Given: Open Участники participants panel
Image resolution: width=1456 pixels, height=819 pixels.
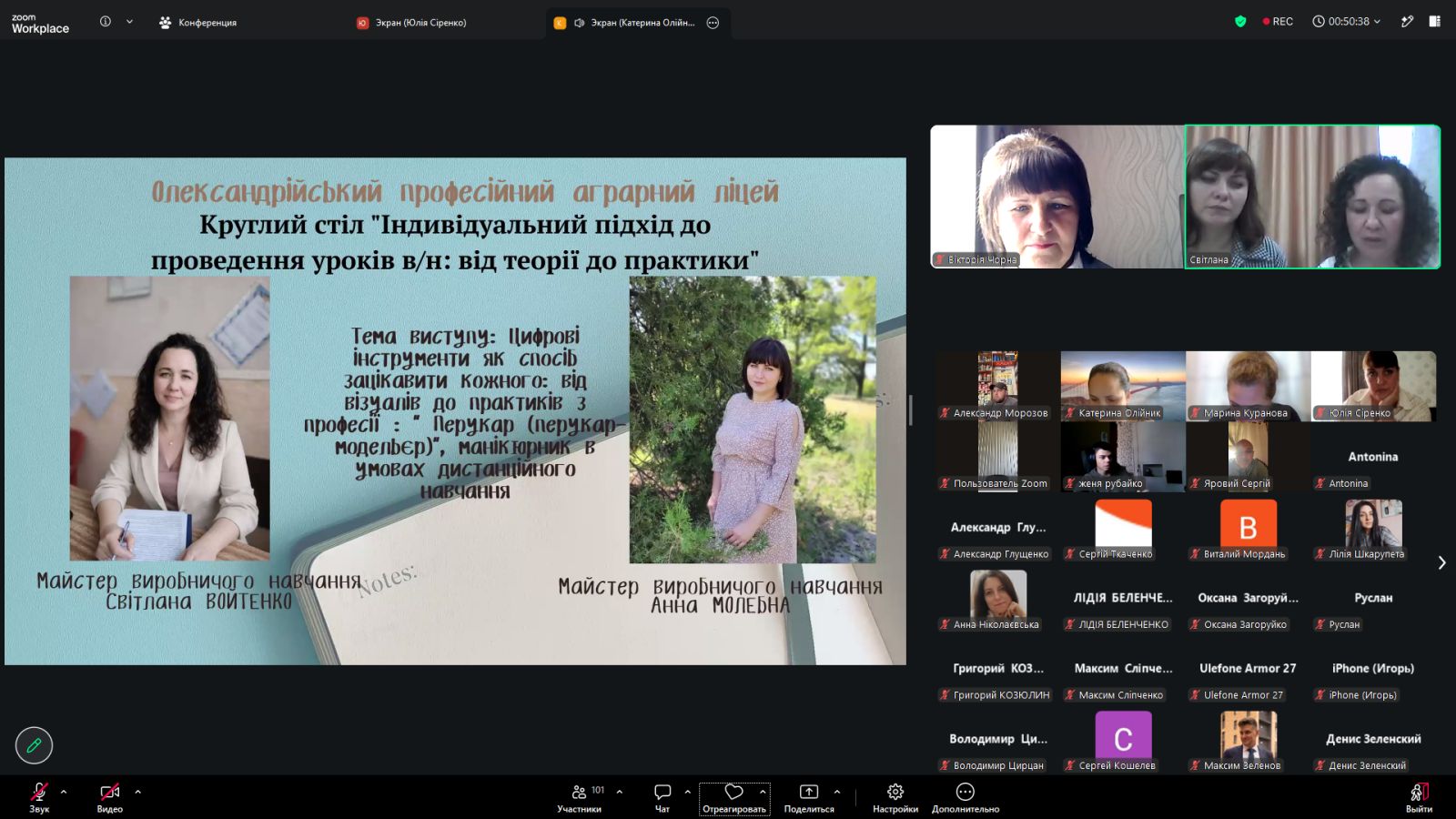Looking at the screenshot, I should pyautogui.click(x=580, y=797).
